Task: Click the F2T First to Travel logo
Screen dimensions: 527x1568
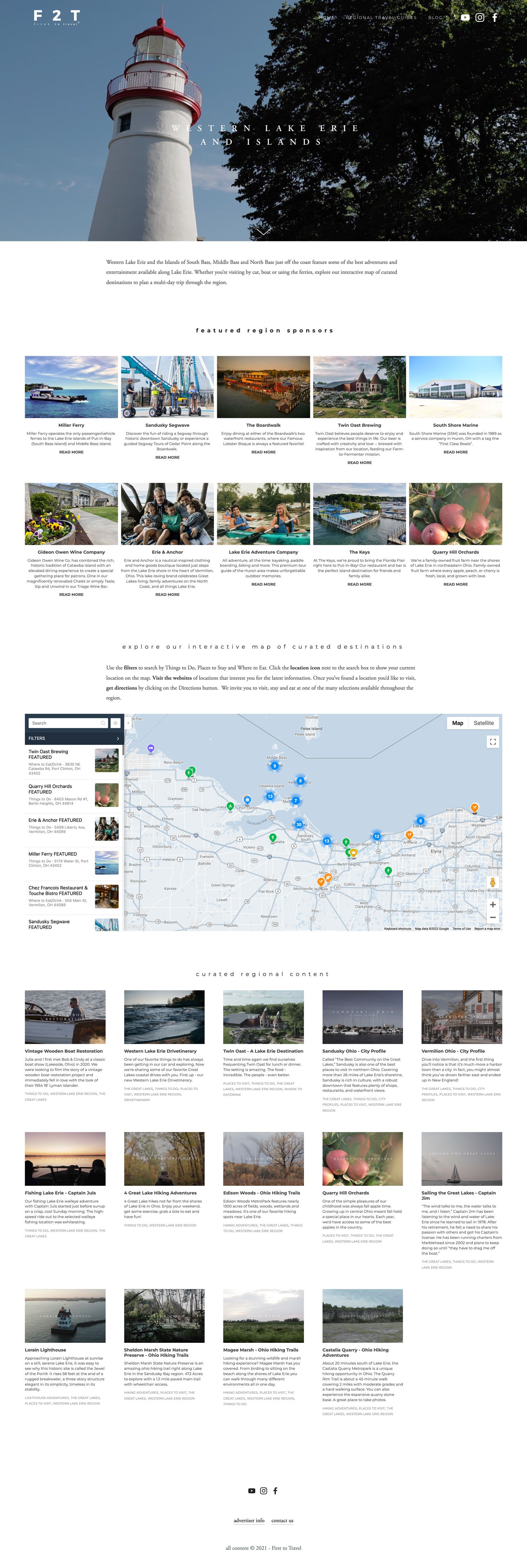Action: point(57,17)
